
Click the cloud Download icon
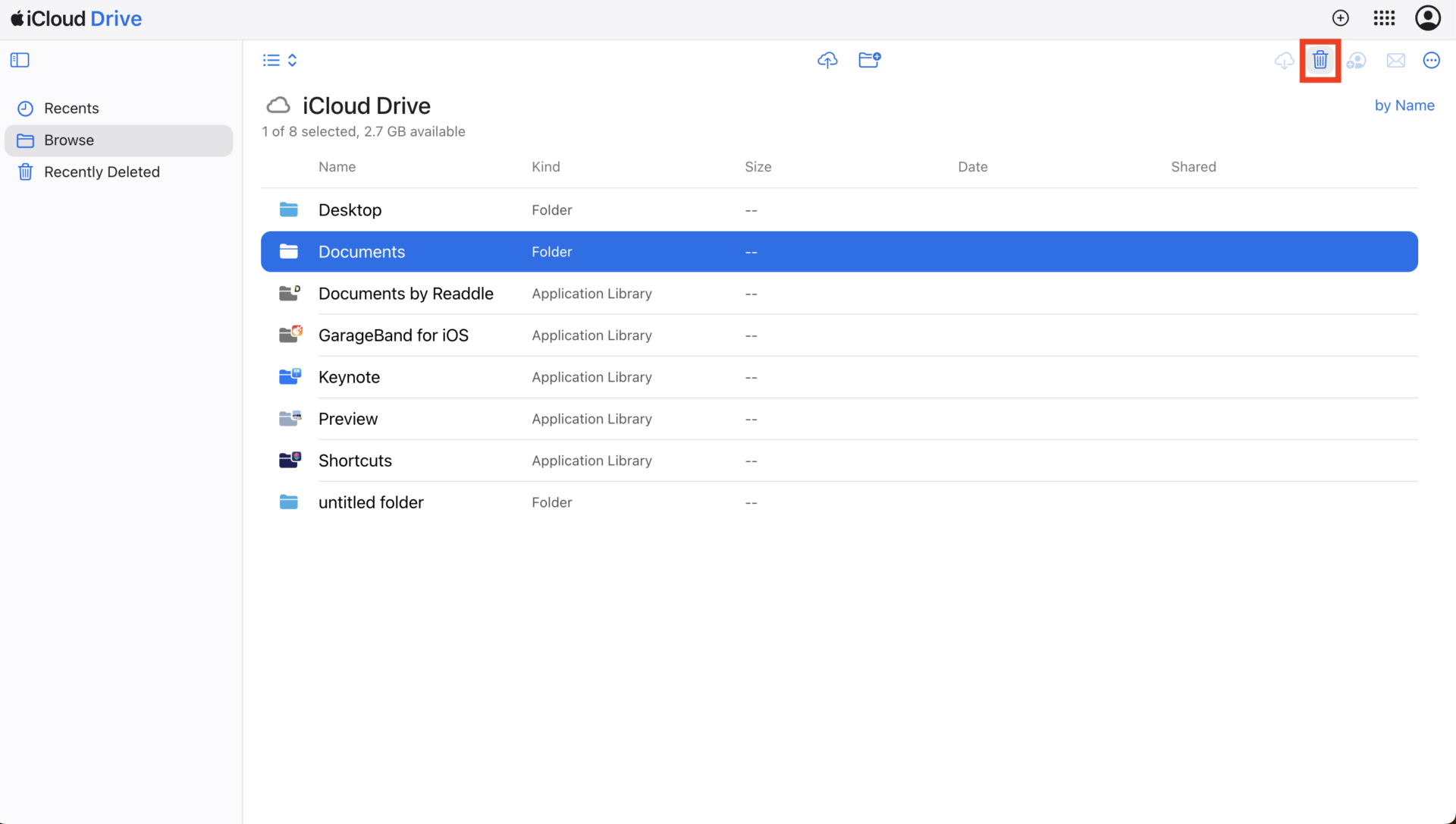pos(1284,60)
